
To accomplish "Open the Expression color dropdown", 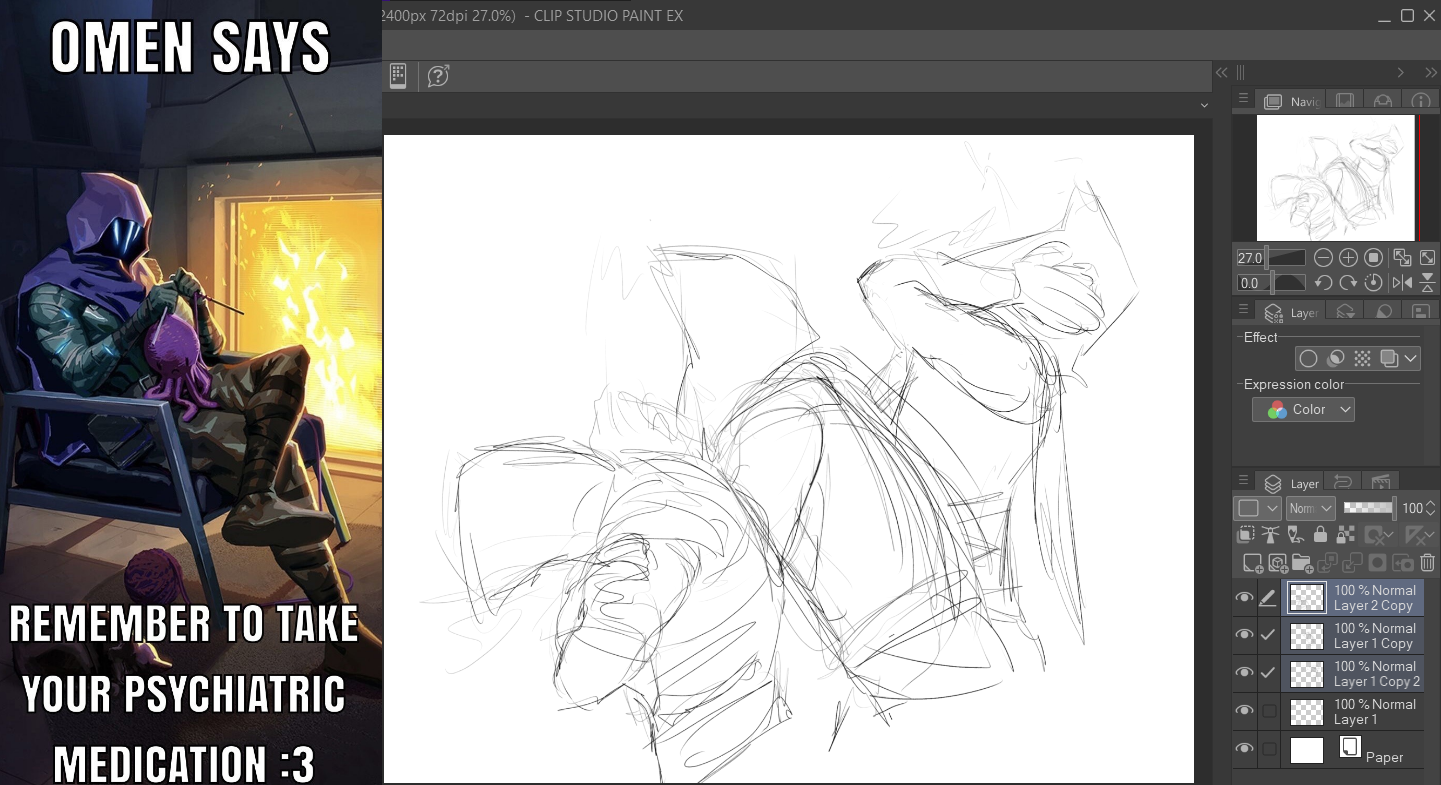I will [x=1303, y=409].
